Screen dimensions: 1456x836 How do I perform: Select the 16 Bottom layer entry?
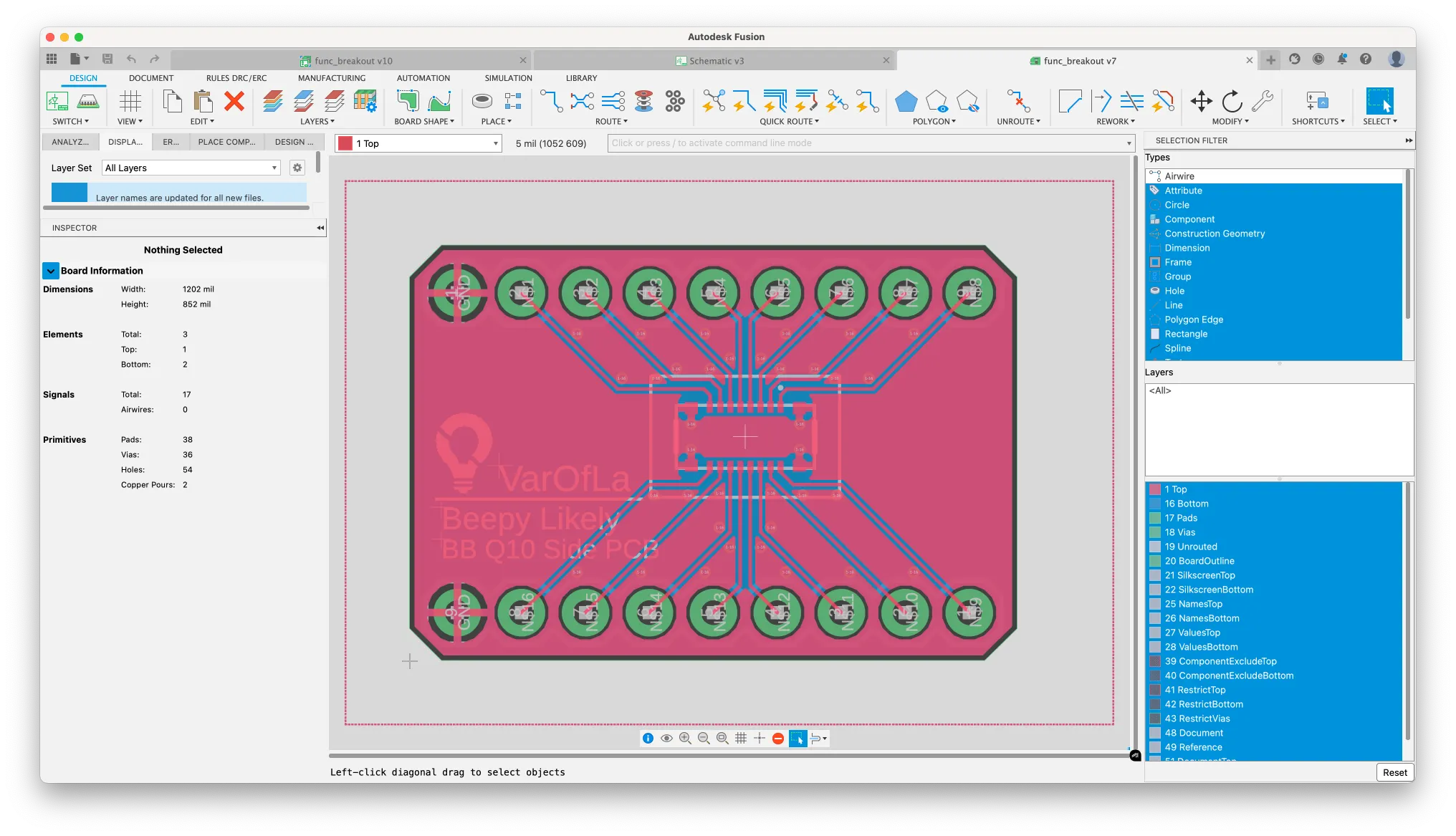(x=1186, y=504)
